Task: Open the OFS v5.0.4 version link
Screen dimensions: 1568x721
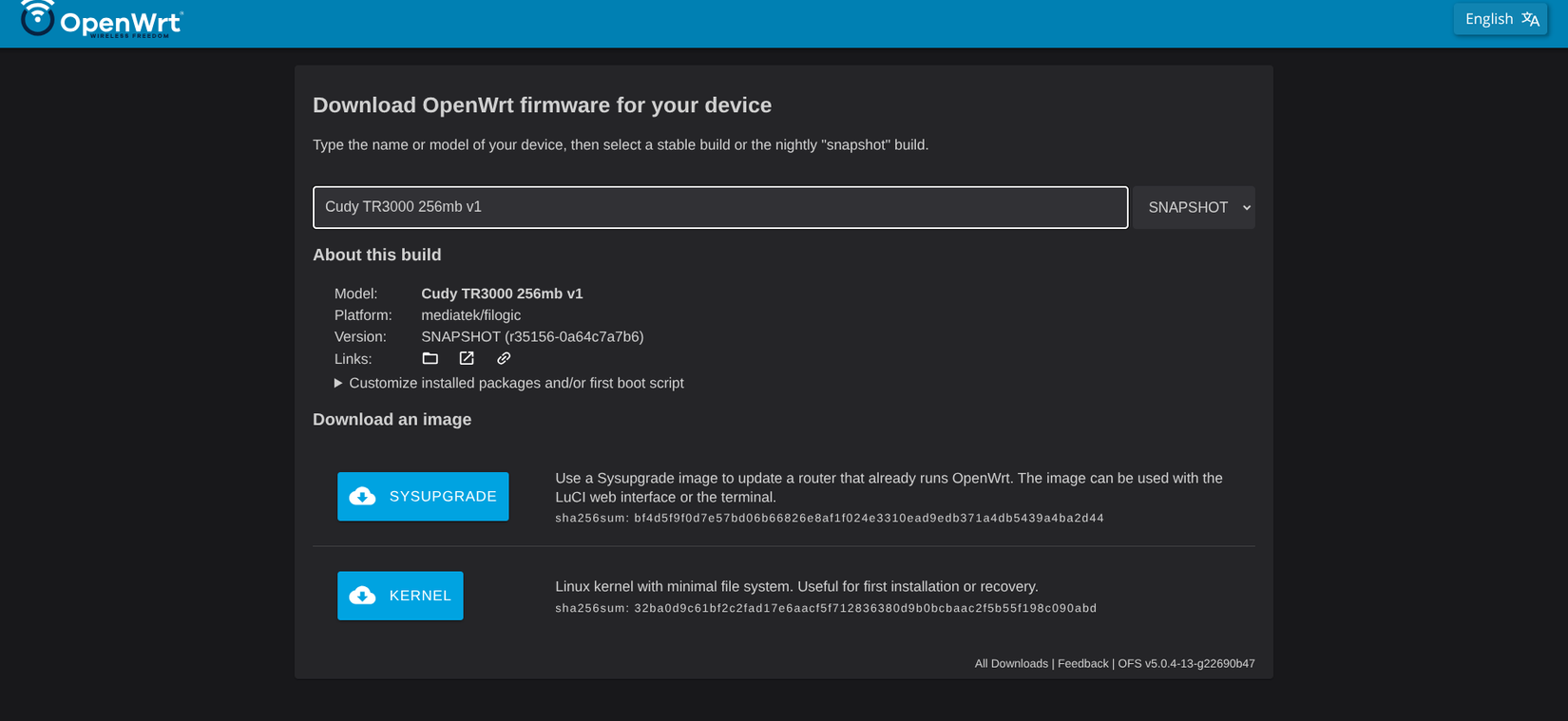Action: [1186, 664]
